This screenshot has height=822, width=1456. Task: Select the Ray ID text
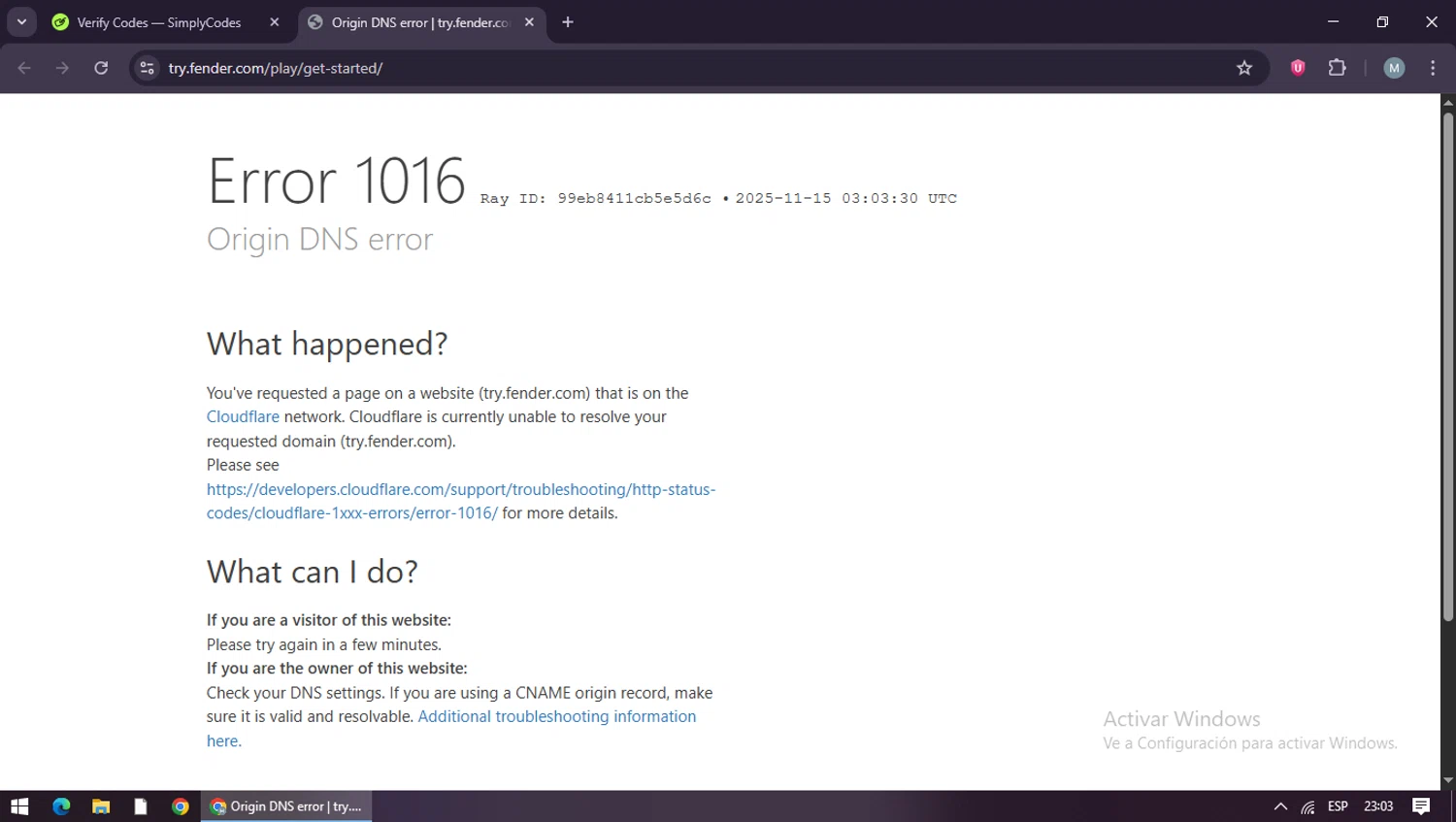pyautogui.click(x=595, y=199)
